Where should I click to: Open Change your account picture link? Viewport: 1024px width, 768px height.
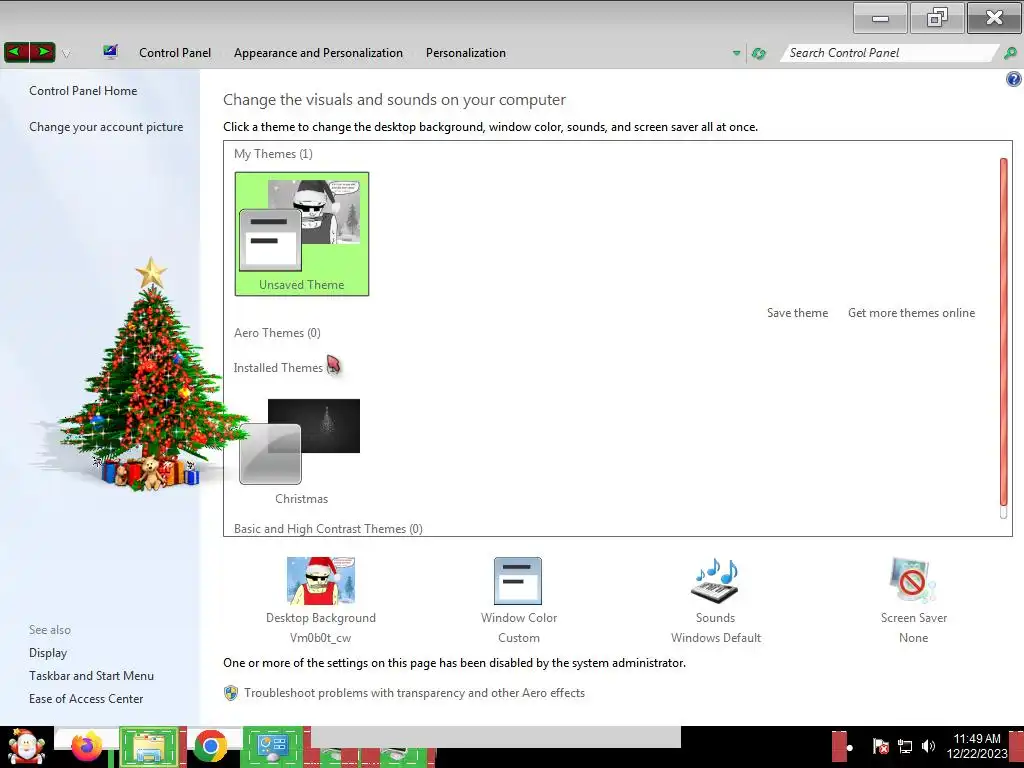pyautogui.click(x=106, y=127)
